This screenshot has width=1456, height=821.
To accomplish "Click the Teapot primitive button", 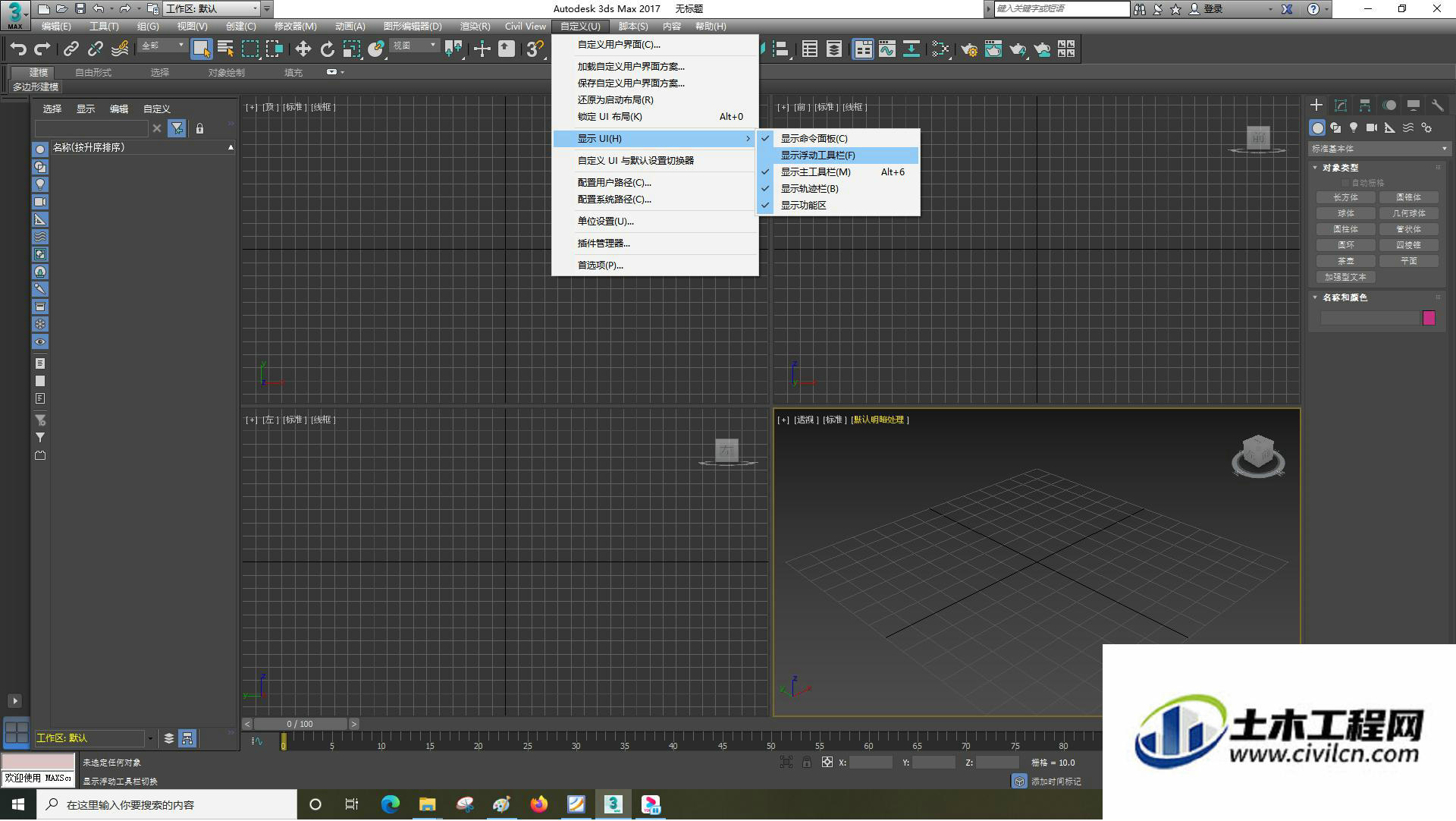I will coord(1346,261).
